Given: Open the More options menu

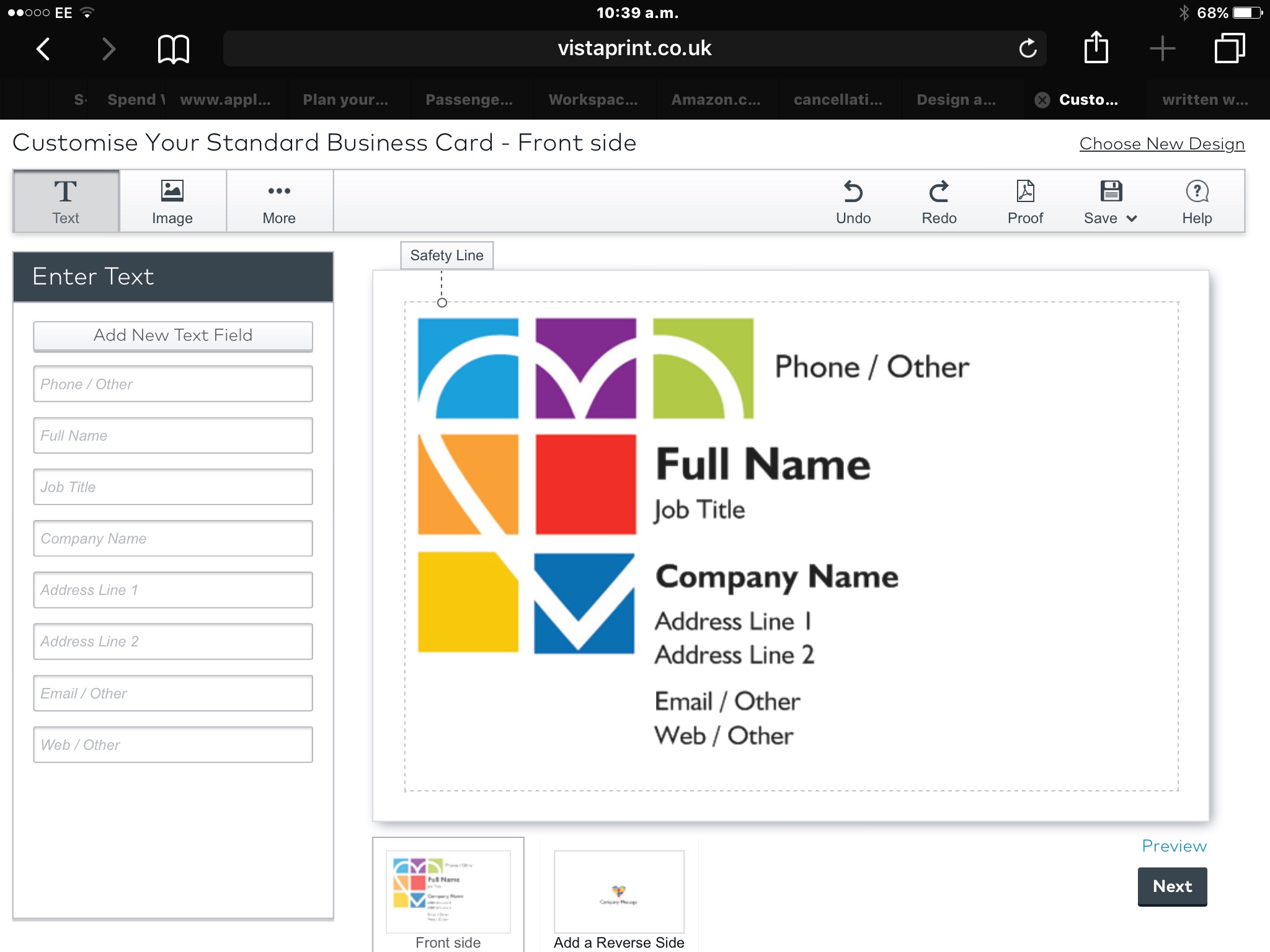Looking at the screenshot, I should (x=279, y=201).
